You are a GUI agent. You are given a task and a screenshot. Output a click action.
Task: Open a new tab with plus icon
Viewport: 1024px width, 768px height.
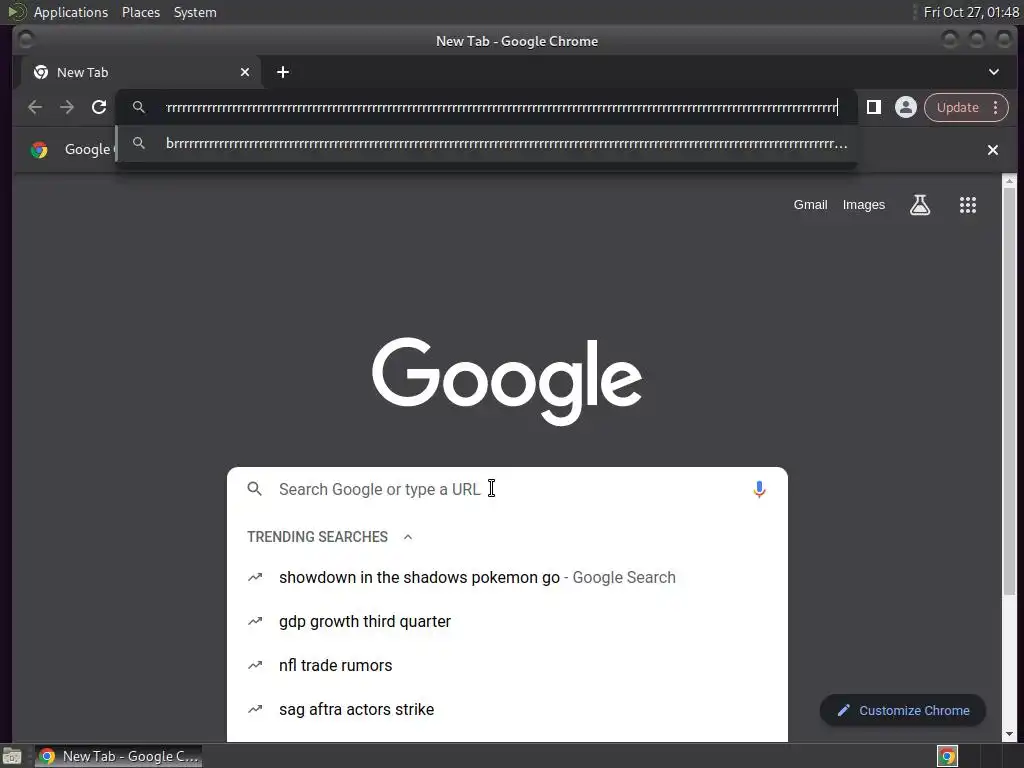point(283,72)
